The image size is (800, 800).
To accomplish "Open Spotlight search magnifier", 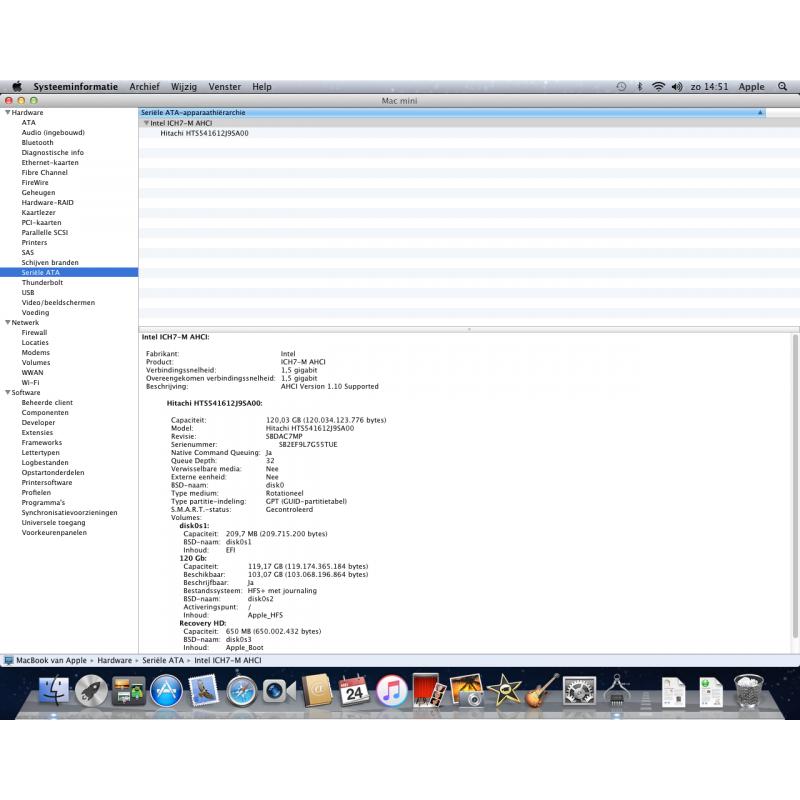I will coord(783,87).
